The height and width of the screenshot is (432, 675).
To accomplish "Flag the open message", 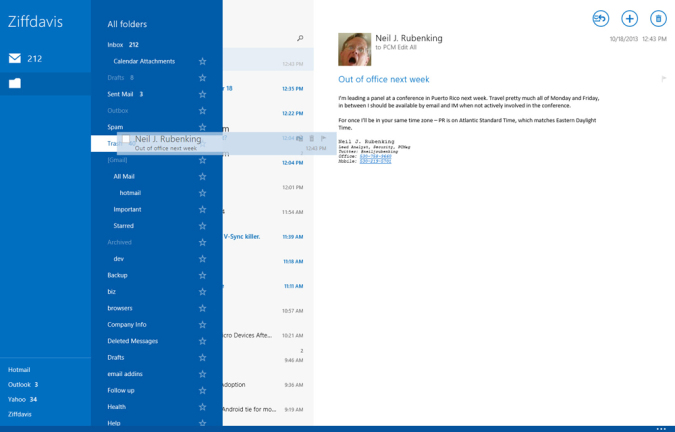I will click(663, 79).
